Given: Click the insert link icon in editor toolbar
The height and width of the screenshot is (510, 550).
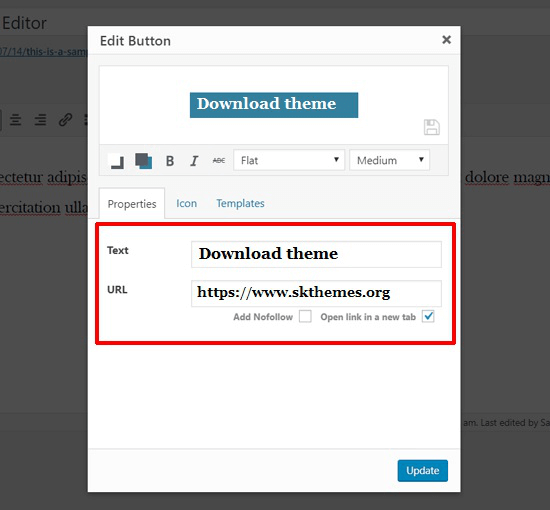Looking at the screenshot, I should click(x=65, y=120).
